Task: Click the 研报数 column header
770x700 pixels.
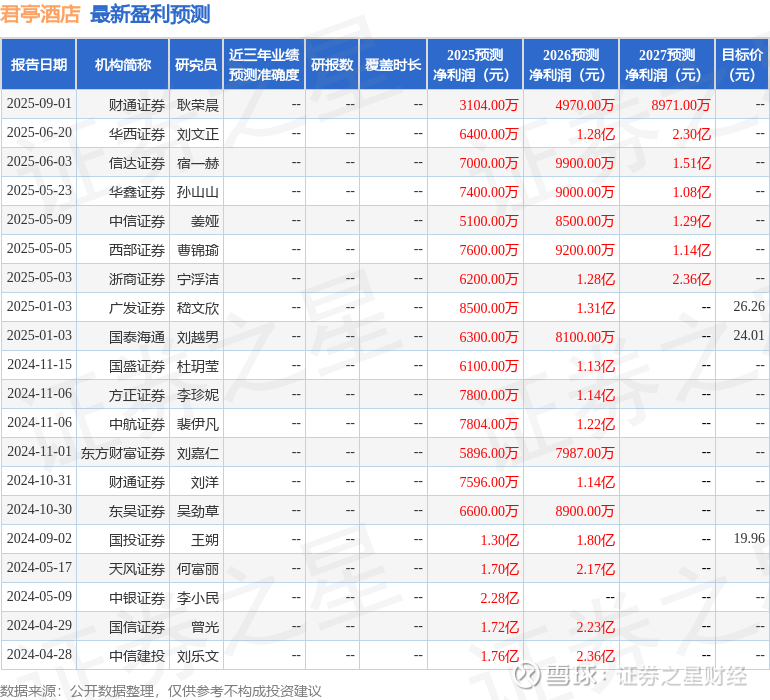Action: (x=332, y=64)
